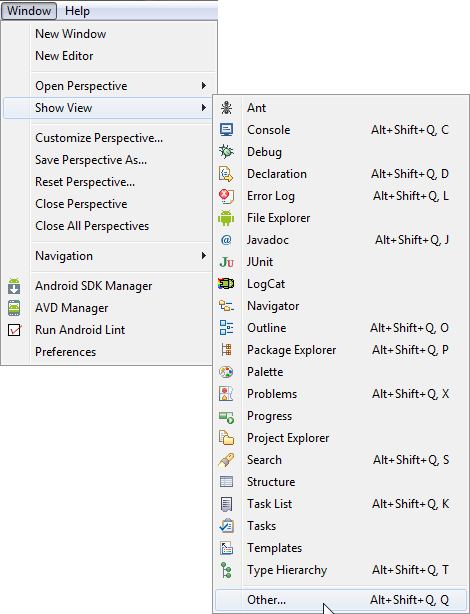470x614 pixels.
Task: Open the Help menu
Action: pyautogui.click(x=77, y=11)
